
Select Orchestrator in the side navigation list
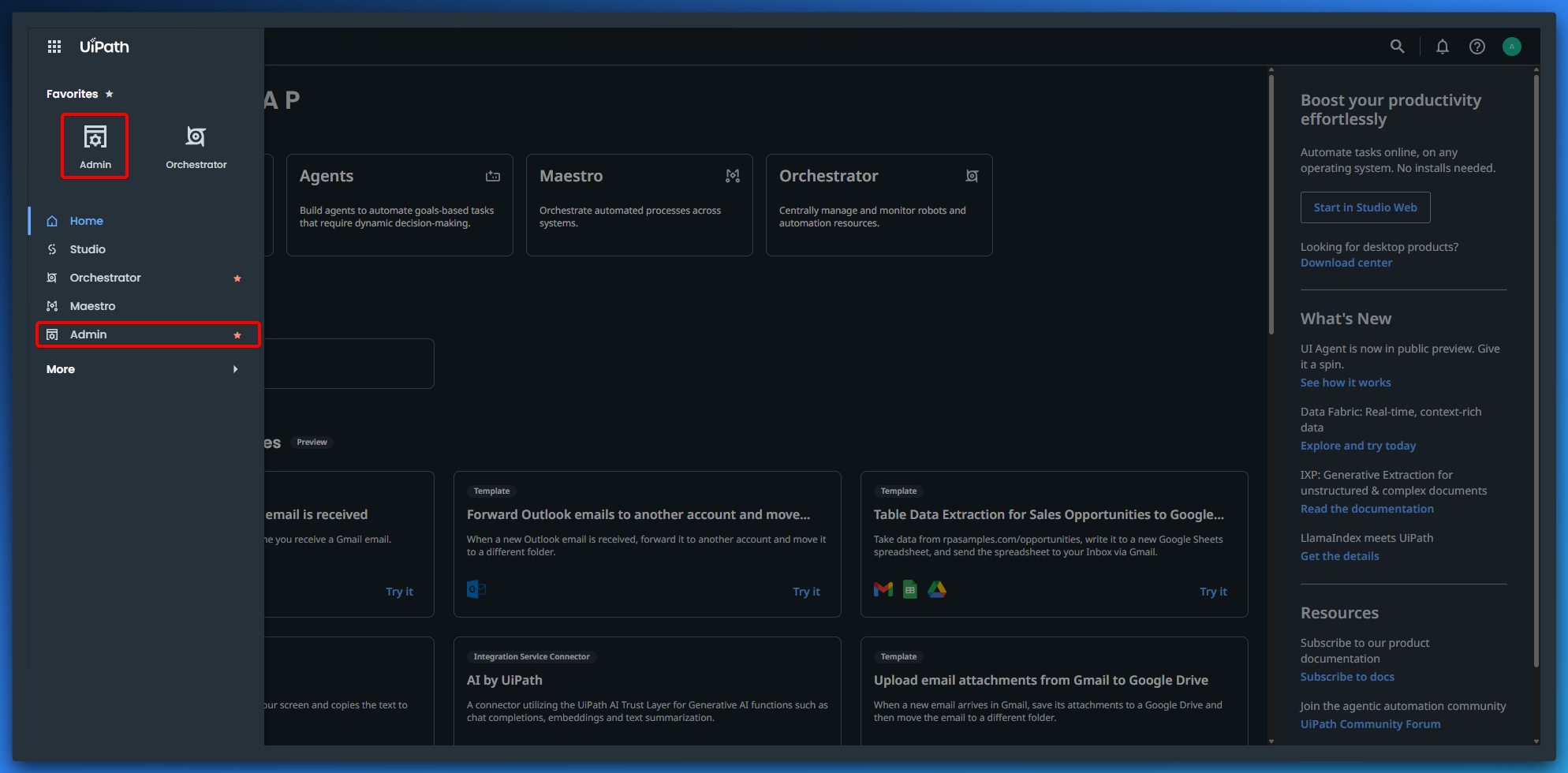pyautogui.click(x=145, y=278)
